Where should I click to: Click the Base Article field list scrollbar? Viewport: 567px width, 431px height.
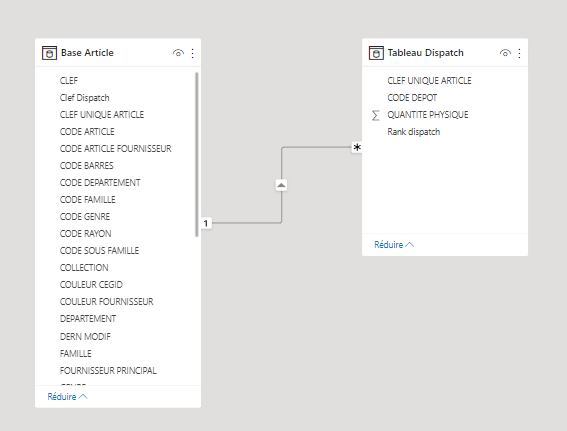pyautogui.click(x=197, y=155)
